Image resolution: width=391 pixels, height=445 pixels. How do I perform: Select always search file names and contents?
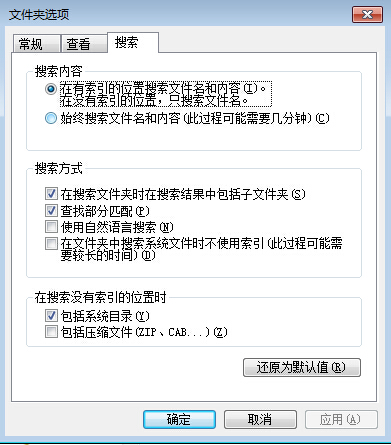51,118
